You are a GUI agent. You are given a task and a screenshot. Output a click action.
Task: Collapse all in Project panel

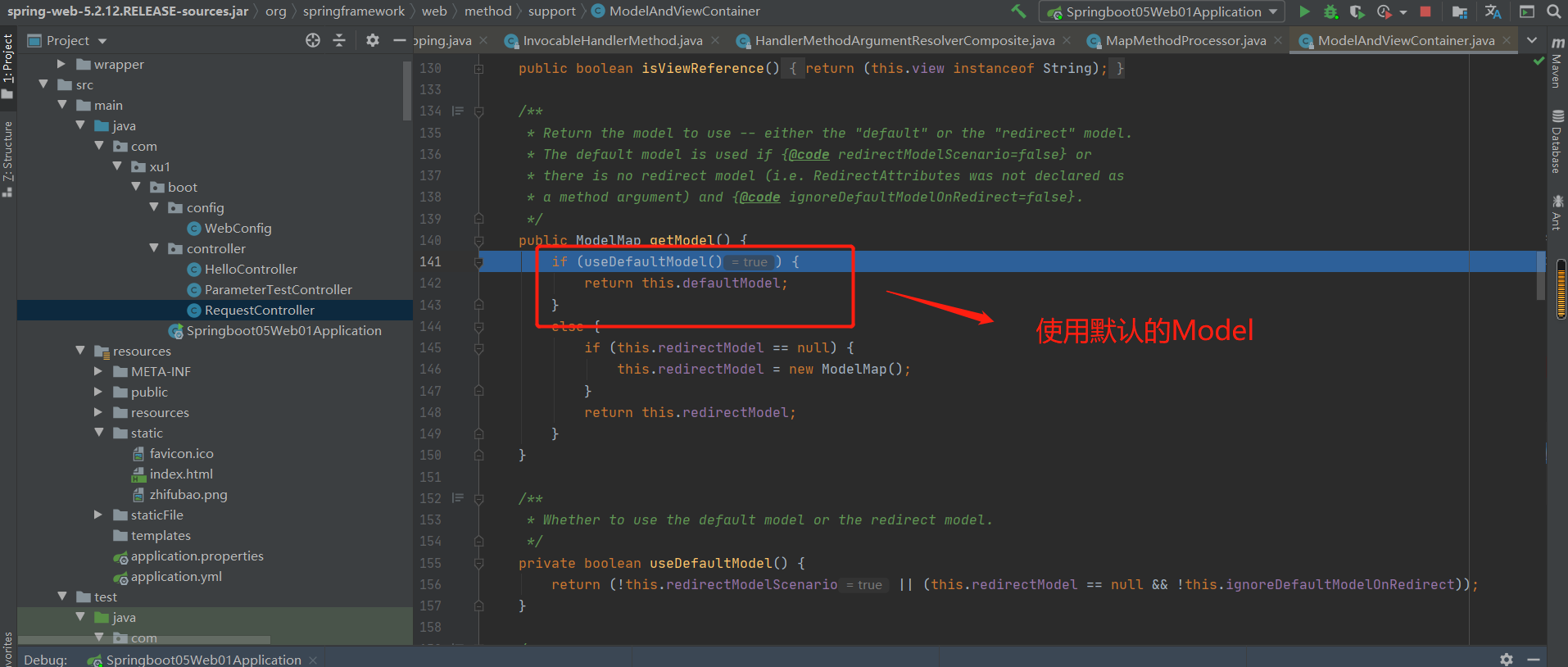click(x=339, y=40)
